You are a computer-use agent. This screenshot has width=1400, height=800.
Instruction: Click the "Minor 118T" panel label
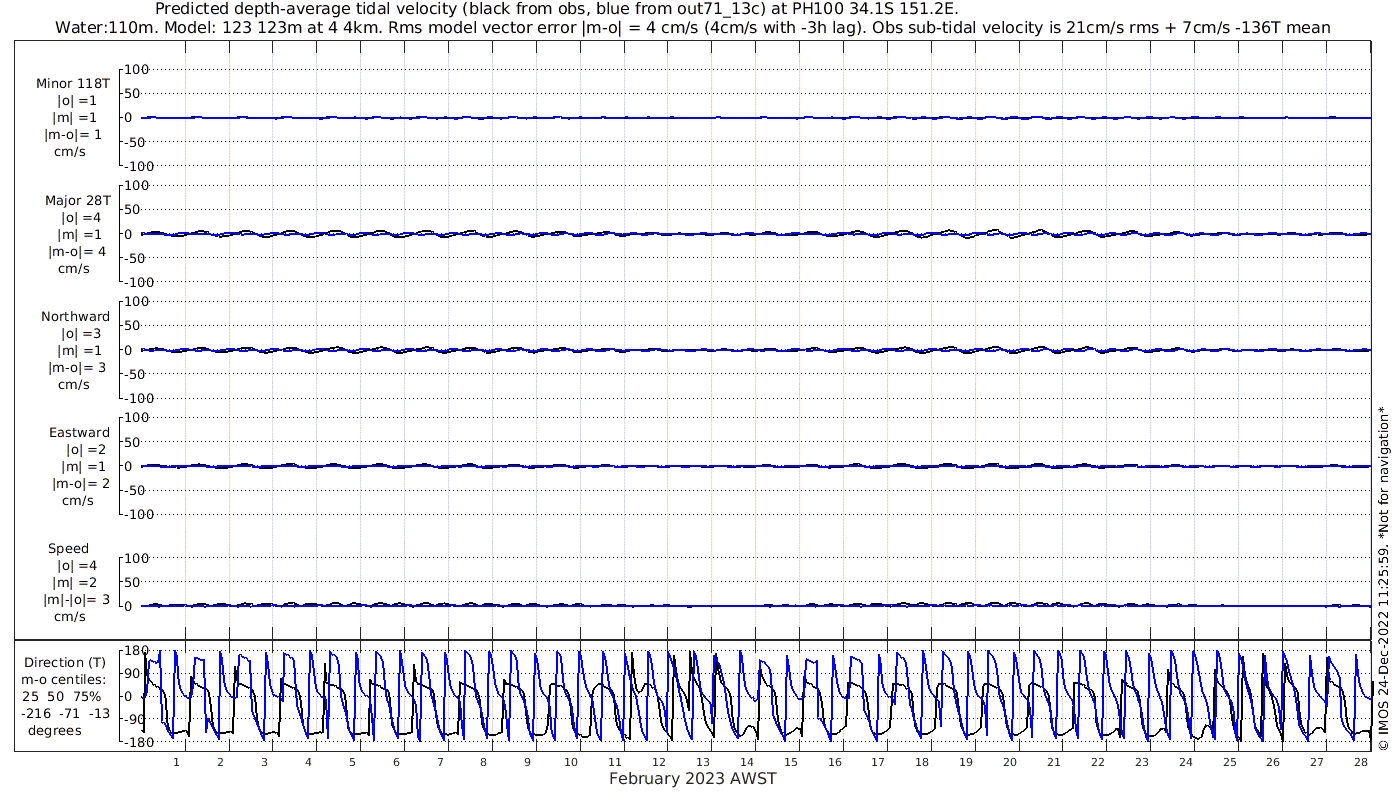[x=73, y=83]
